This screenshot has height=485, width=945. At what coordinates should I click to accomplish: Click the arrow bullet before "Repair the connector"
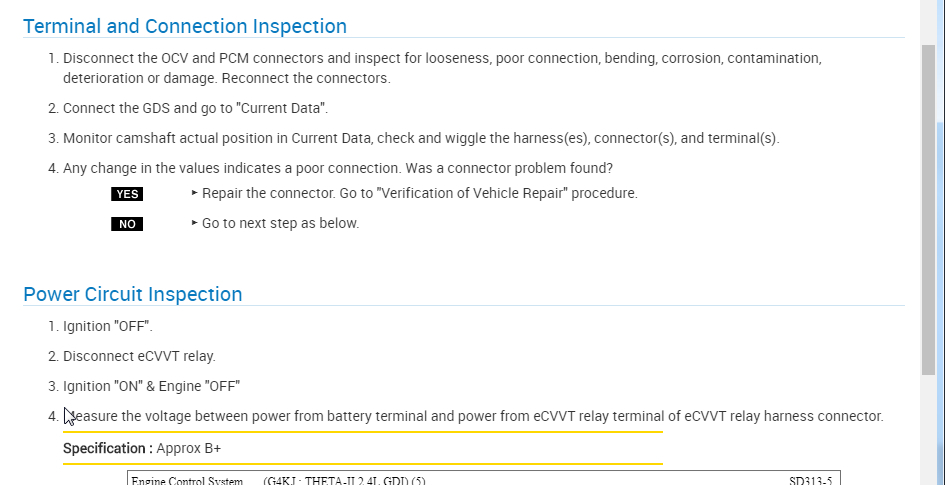pos(194,193)
